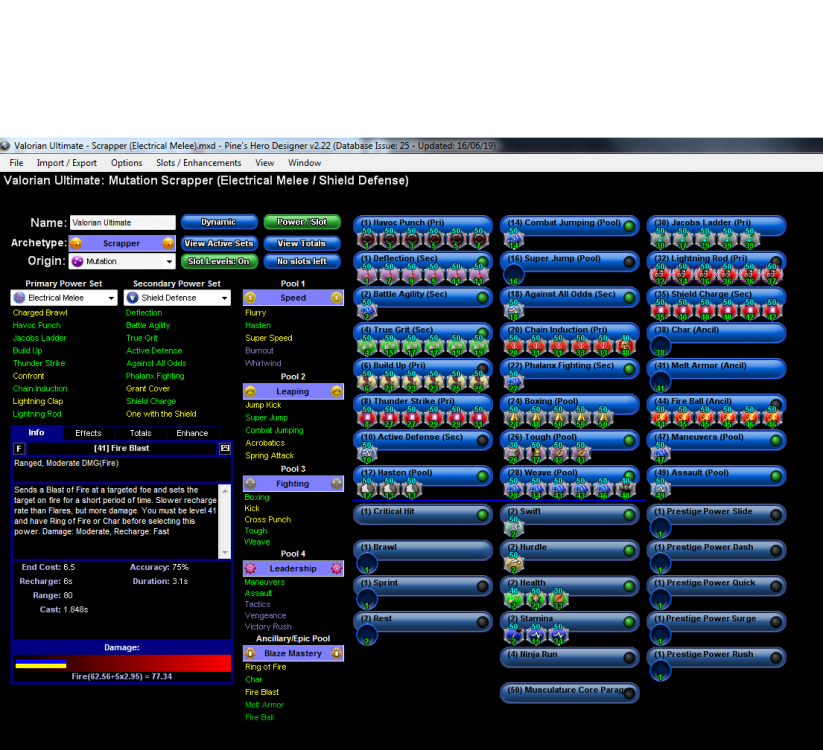Click the red Damage bar graph
Viewport: 823px width, 750px height.
pos(148,663)
